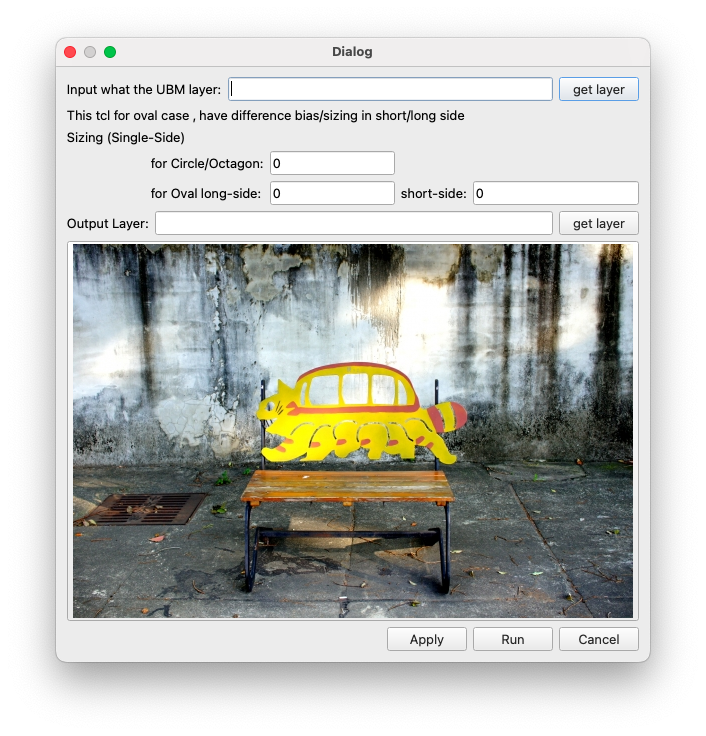Click the Sizing (Single-Side) label
Screen dimensions: 706x736
pyautogui.click(x=126, y=137)
